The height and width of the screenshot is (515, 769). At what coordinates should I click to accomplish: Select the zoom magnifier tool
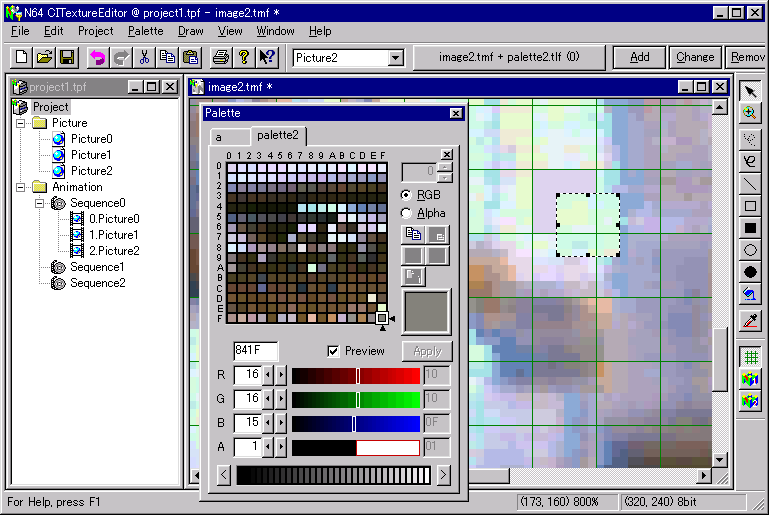[x=750, y=114]
